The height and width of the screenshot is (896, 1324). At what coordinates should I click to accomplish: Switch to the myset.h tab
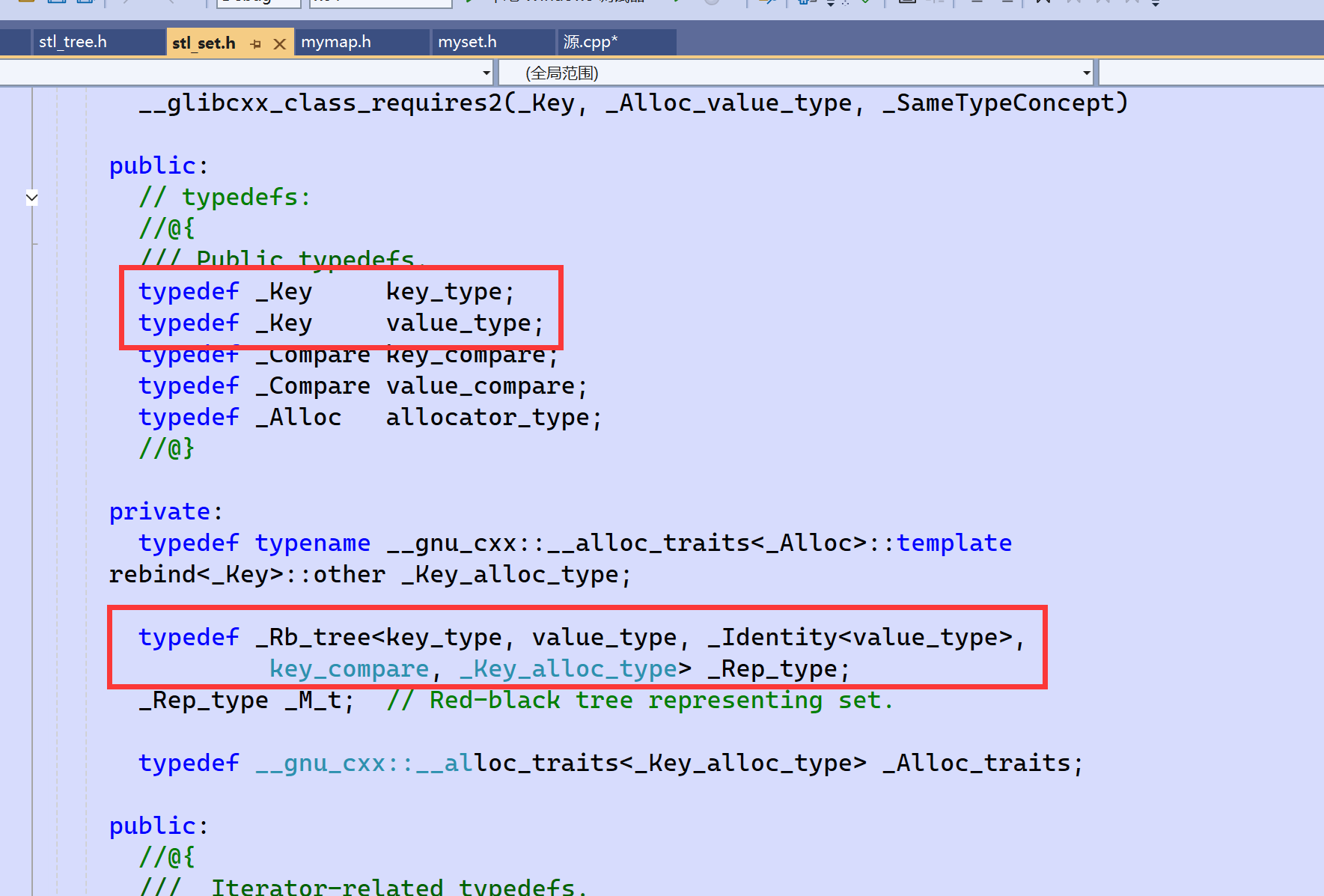click(468, 42)
